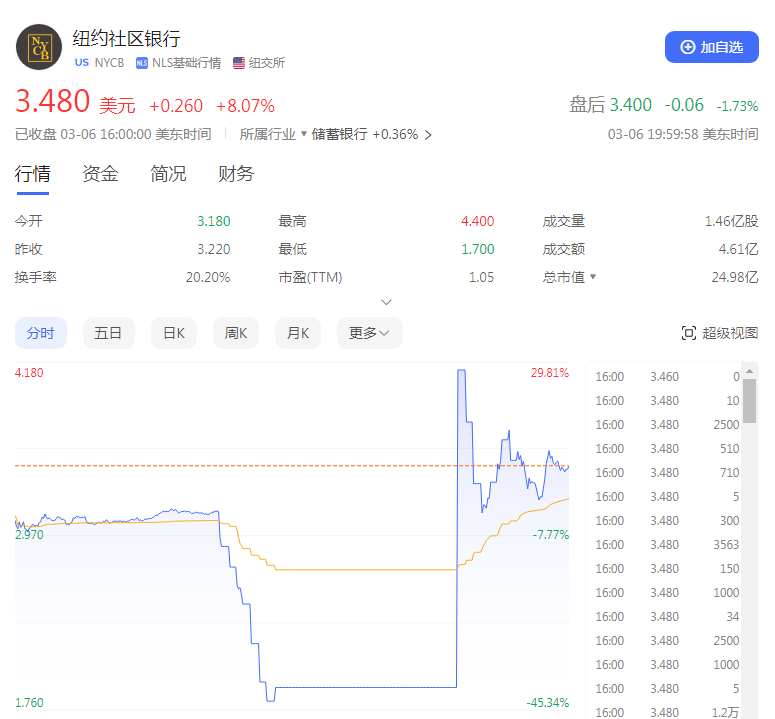Switch to the 简况 tab

click(168, 174)
